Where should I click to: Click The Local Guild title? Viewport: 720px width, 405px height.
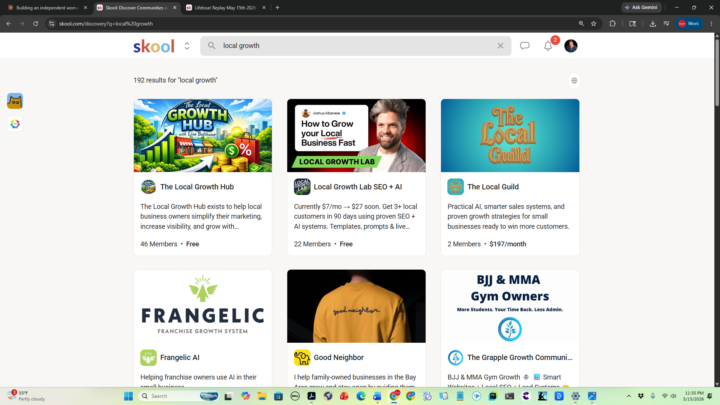click(x=493, y=187)
